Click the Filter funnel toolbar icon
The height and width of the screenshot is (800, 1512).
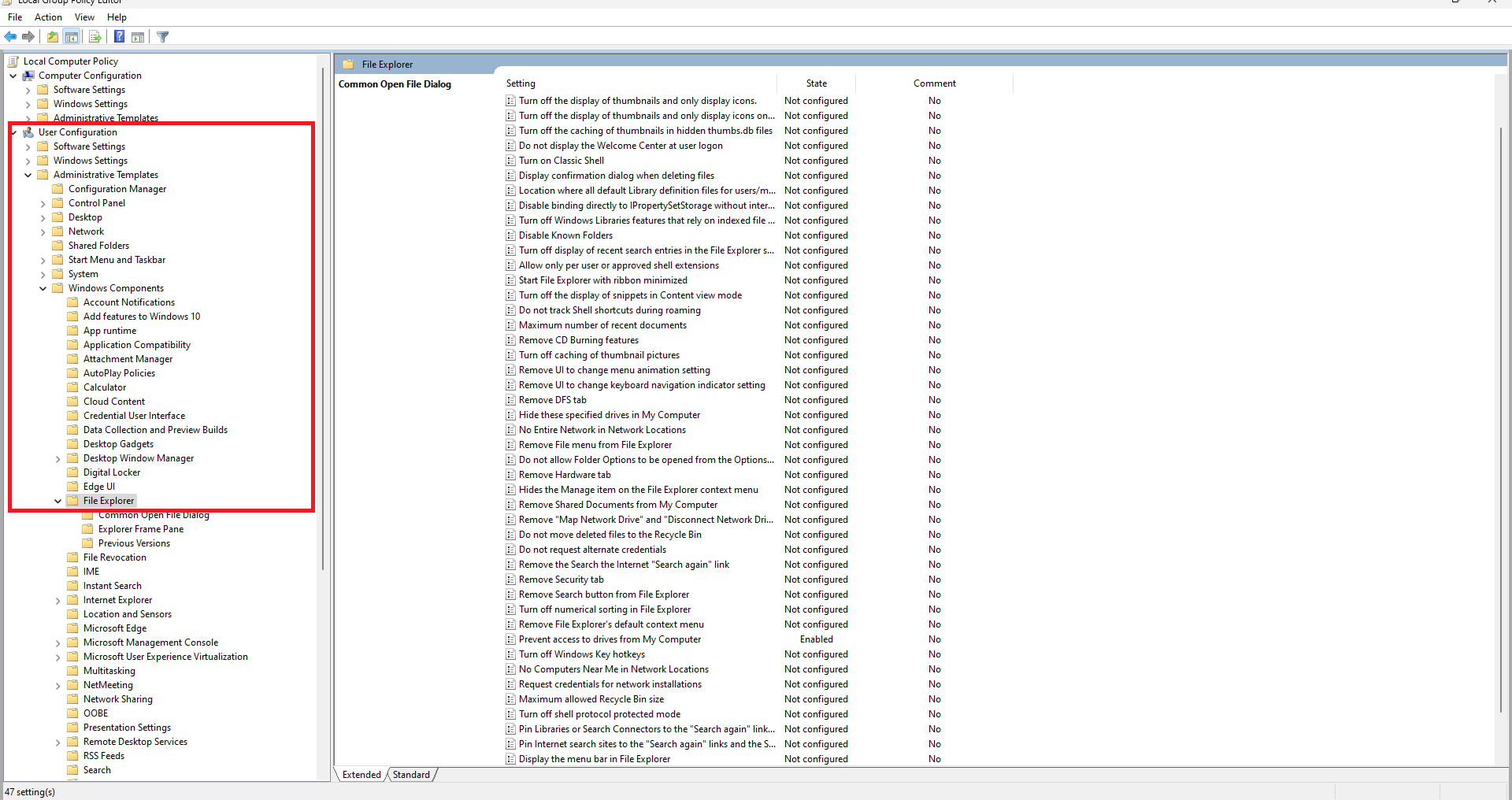tap(163, 36)
